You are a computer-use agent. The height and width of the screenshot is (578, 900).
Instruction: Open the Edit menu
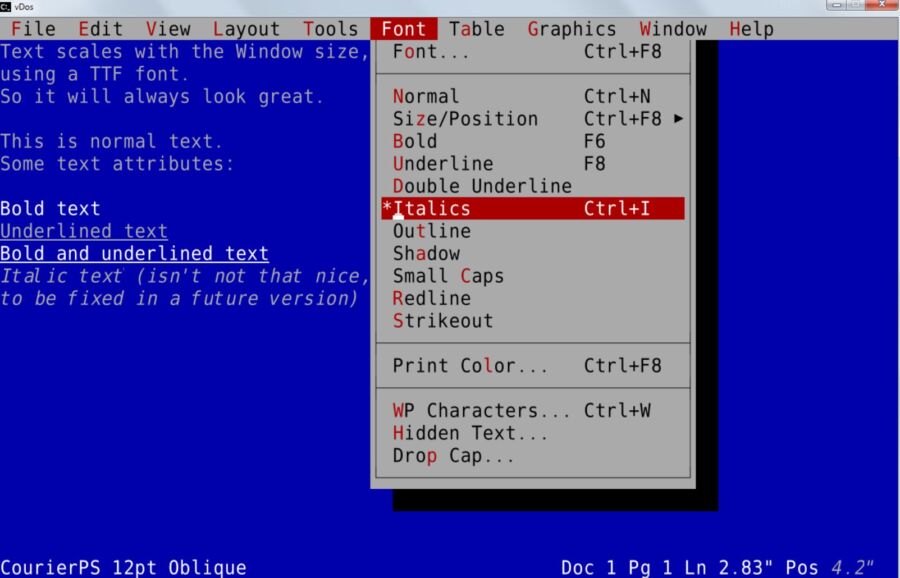(100, 29)
